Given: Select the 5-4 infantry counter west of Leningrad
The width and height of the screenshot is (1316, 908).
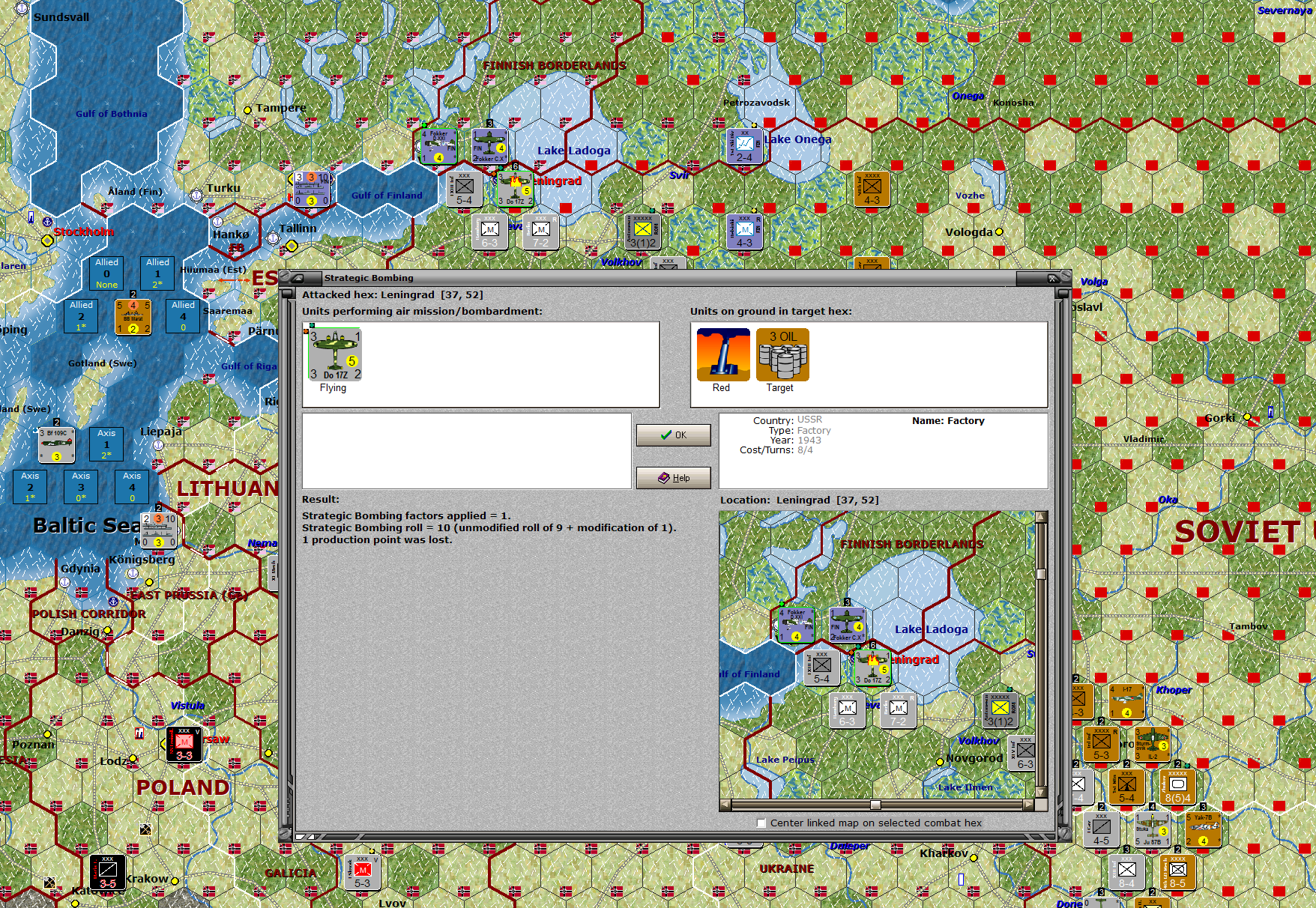Looking at the screenshot, I should (x=465, y=189).
